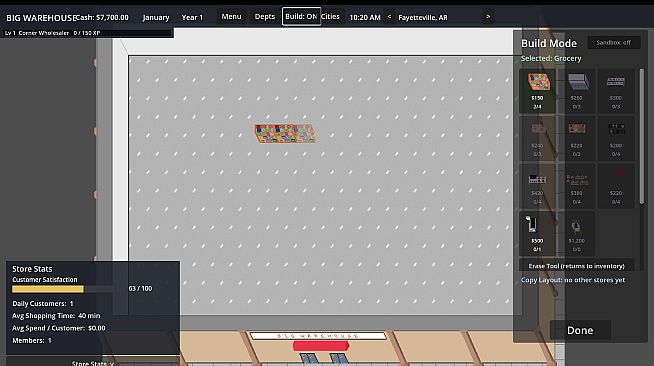Click the Avg Shopping Time: 40 min stat
The width and height of the screenshot is (654, 366).
[x=56, y=316]
